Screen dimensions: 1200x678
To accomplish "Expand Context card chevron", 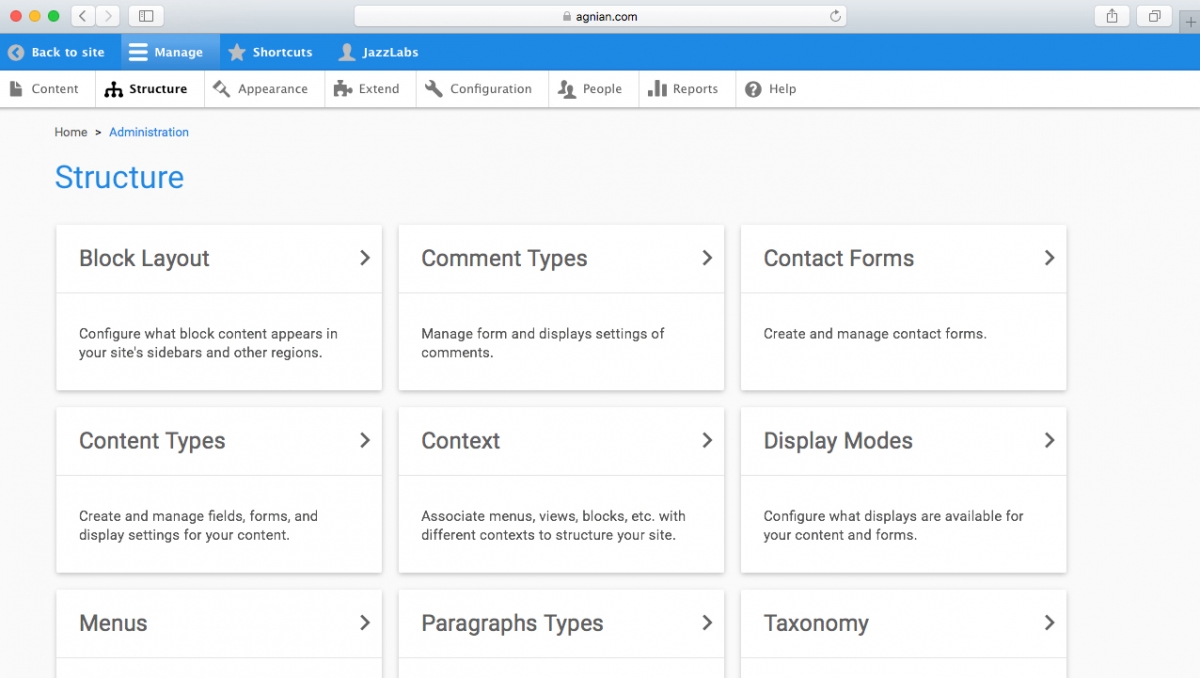I will [x=707, y=440].
